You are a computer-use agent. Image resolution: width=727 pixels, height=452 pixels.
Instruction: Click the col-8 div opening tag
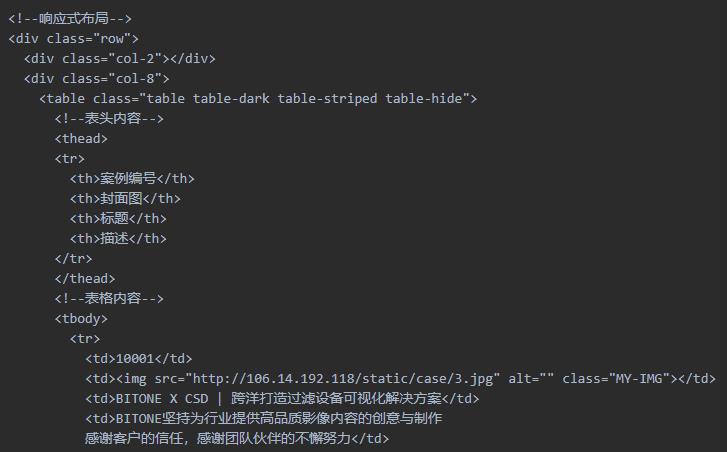[96, 78]
